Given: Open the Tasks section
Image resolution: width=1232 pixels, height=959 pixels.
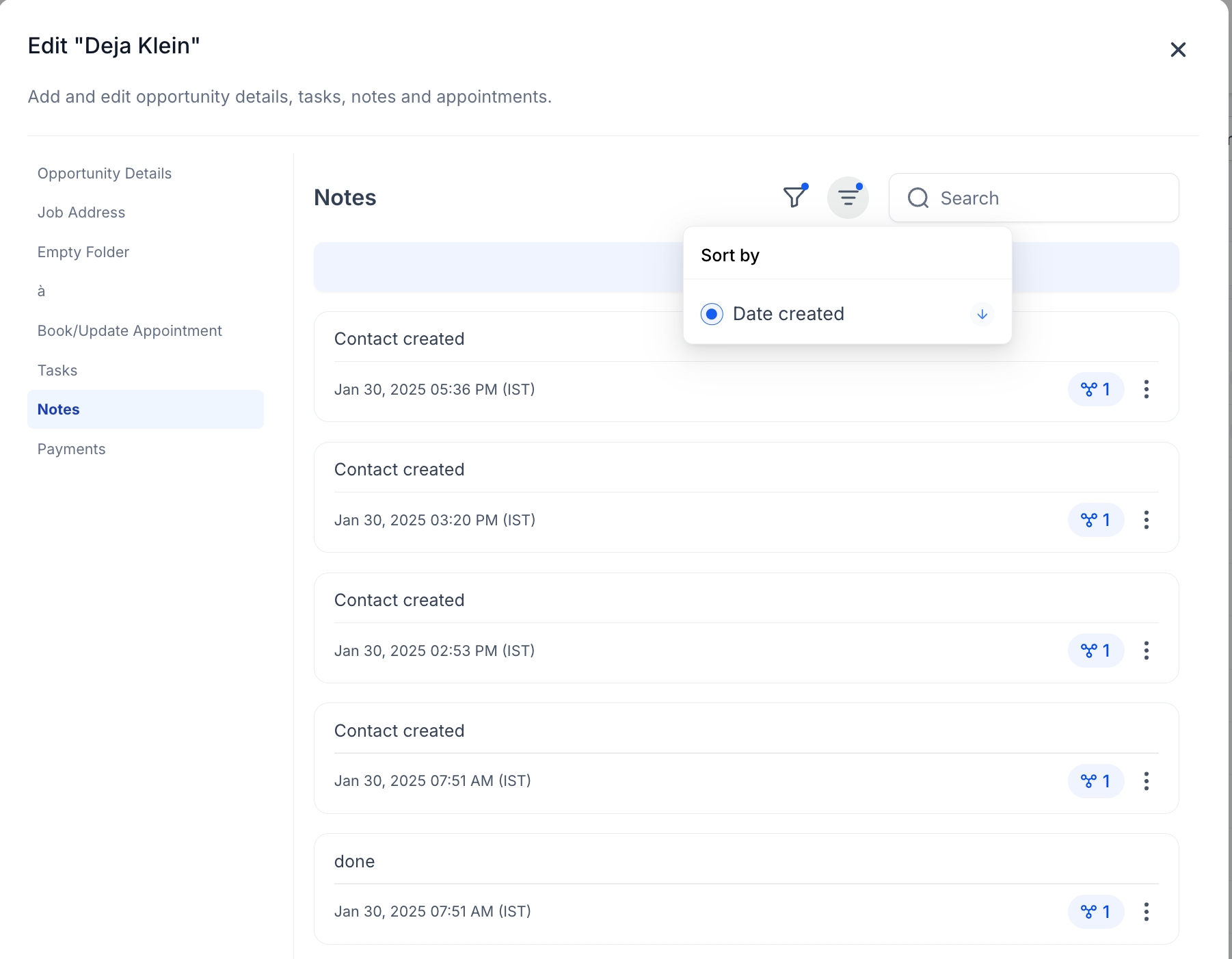Looking at the screenshot, I should tap(57, 371).
